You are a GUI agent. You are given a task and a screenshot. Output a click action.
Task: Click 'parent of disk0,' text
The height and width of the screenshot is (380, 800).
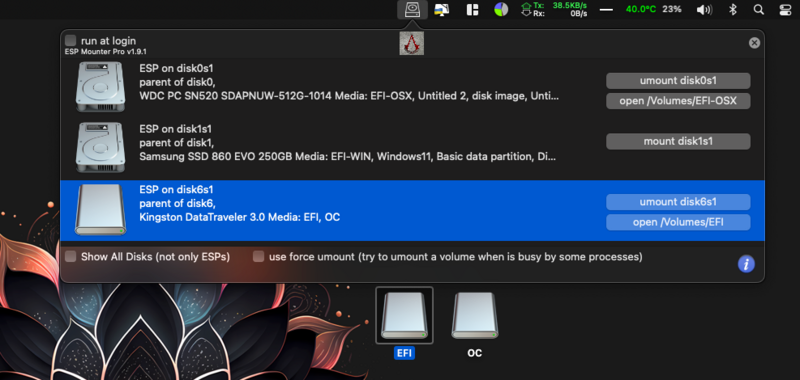coord(177,82)
